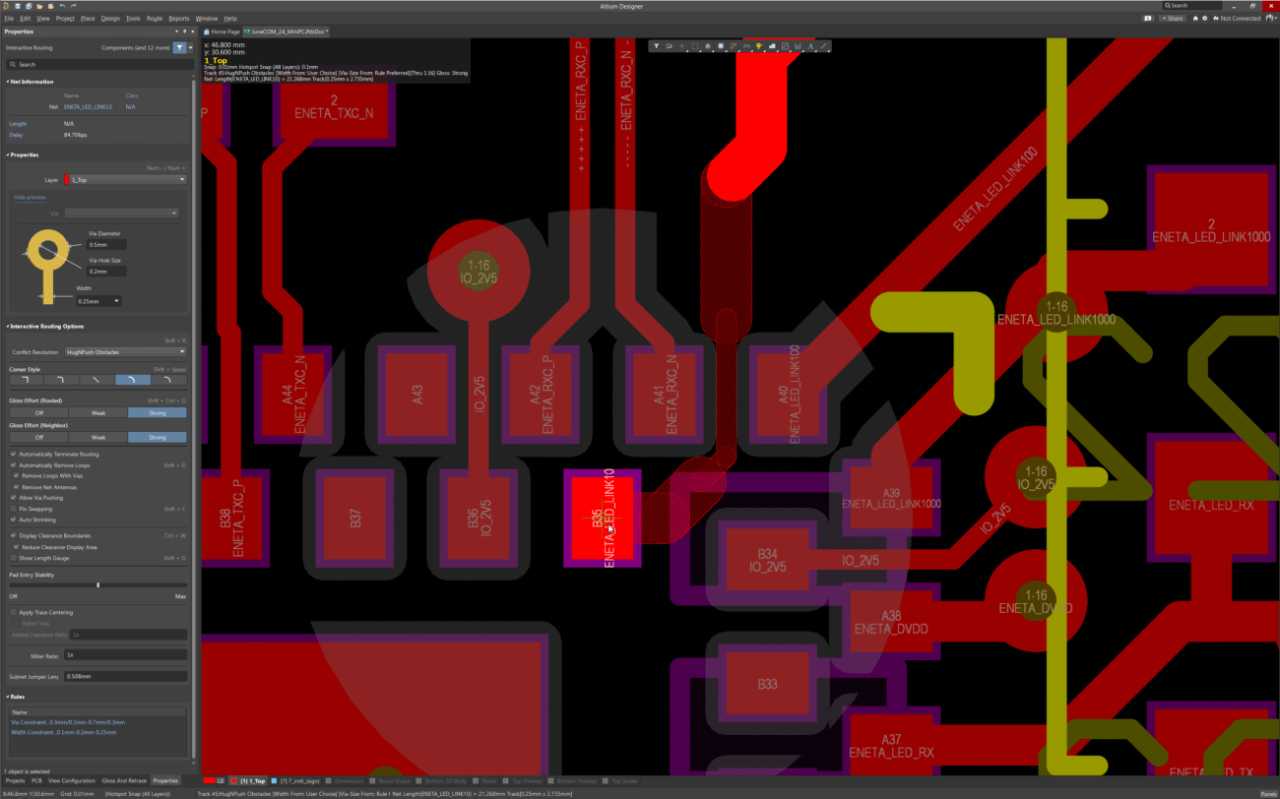Select the 90-degree corner style icon
The width and height of the screenshot is (1280, 799).
click(26, 380)
